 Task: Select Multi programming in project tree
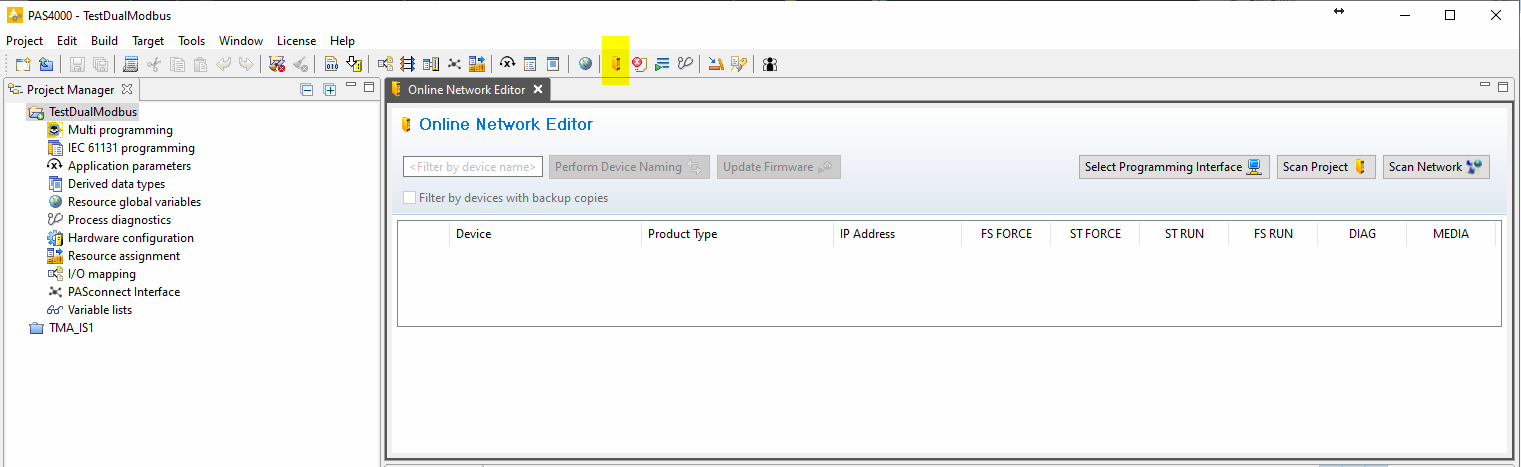(120, 130)
